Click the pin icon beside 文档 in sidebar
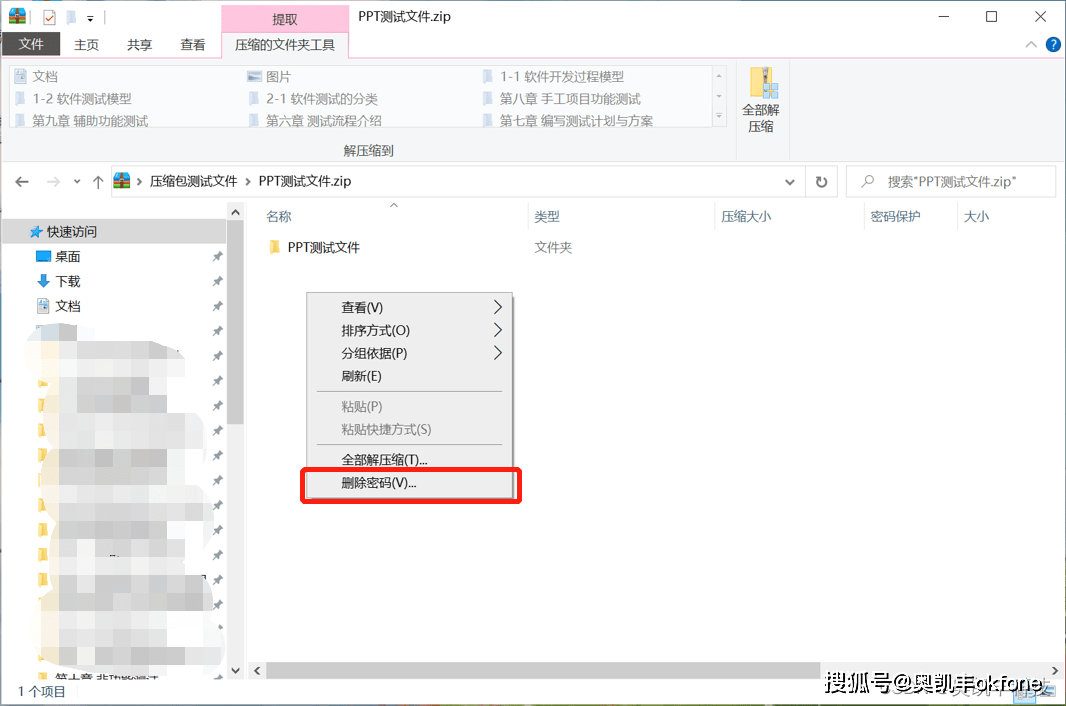The height and width of the screenshot is (706, 1066). (217, 306)
